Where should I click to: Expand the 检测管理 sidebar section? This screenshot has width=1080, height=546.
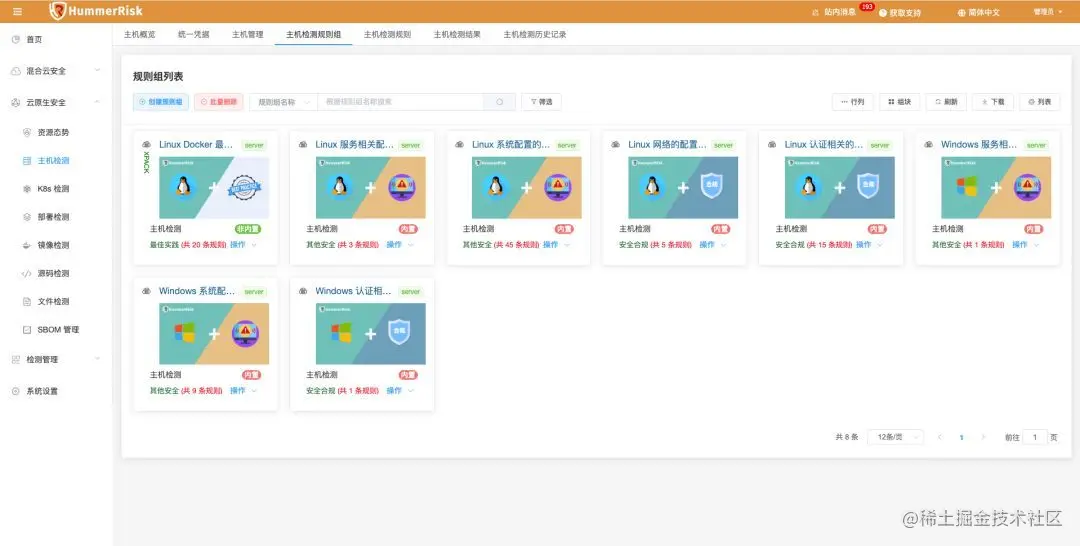(x=97, y=359)
